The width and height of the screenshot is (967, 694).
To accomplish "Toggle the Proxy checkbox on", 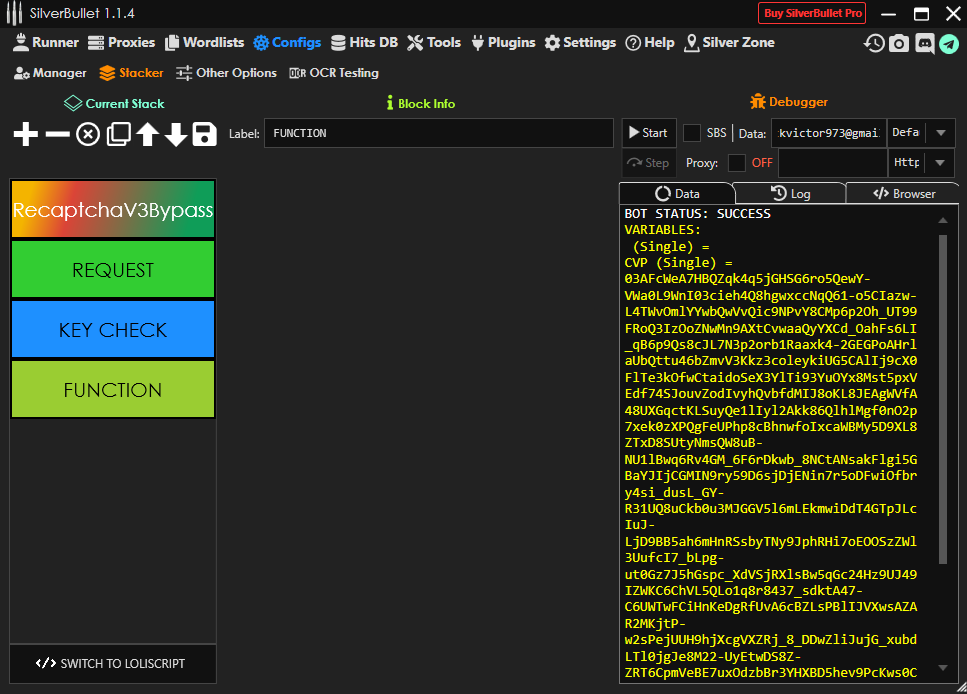I will 737,163.
